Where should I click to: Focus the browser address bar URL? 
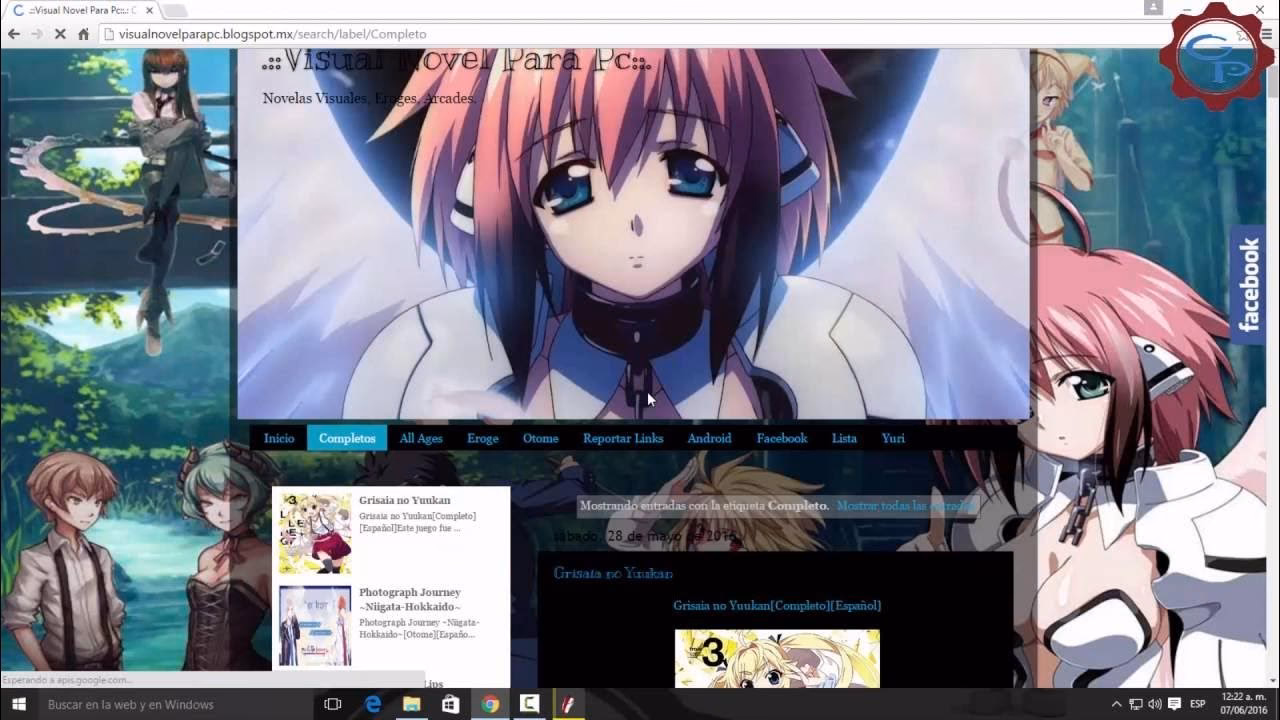[x=273, y=34]
